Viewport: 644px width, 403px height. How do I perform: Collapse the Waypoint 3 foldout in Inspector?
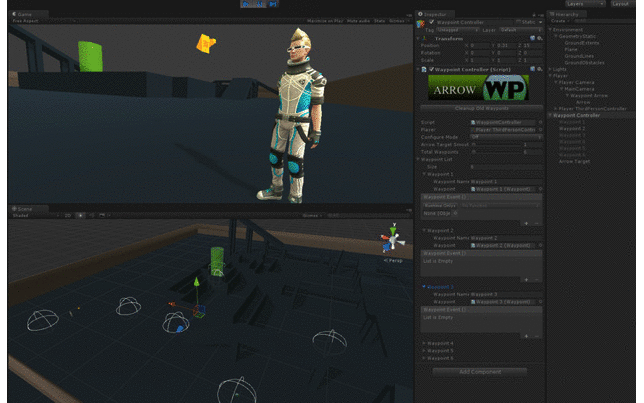(424, 287)
